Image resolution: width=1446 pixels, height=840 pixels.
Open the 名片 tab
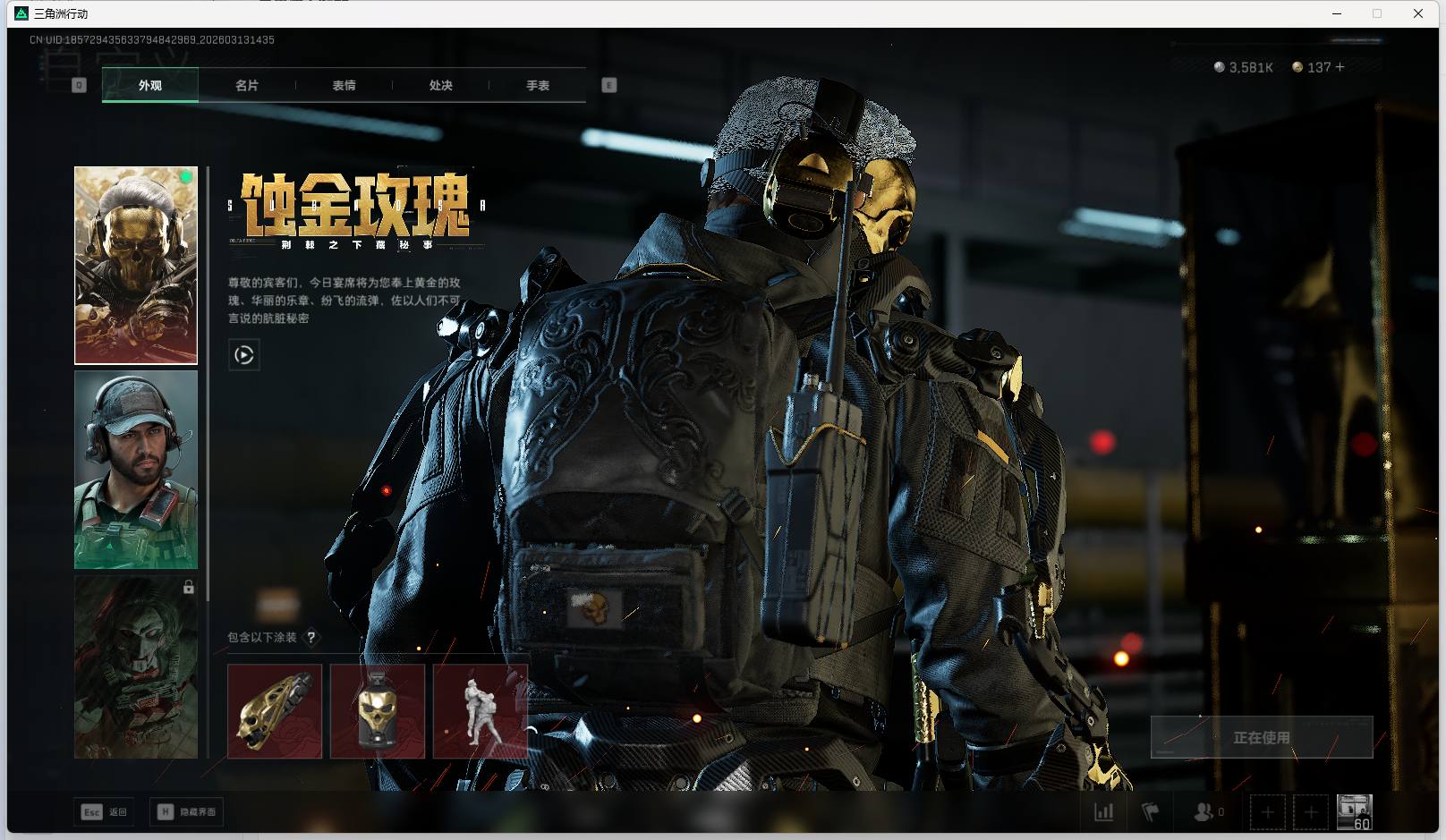[x=247, y=85]
